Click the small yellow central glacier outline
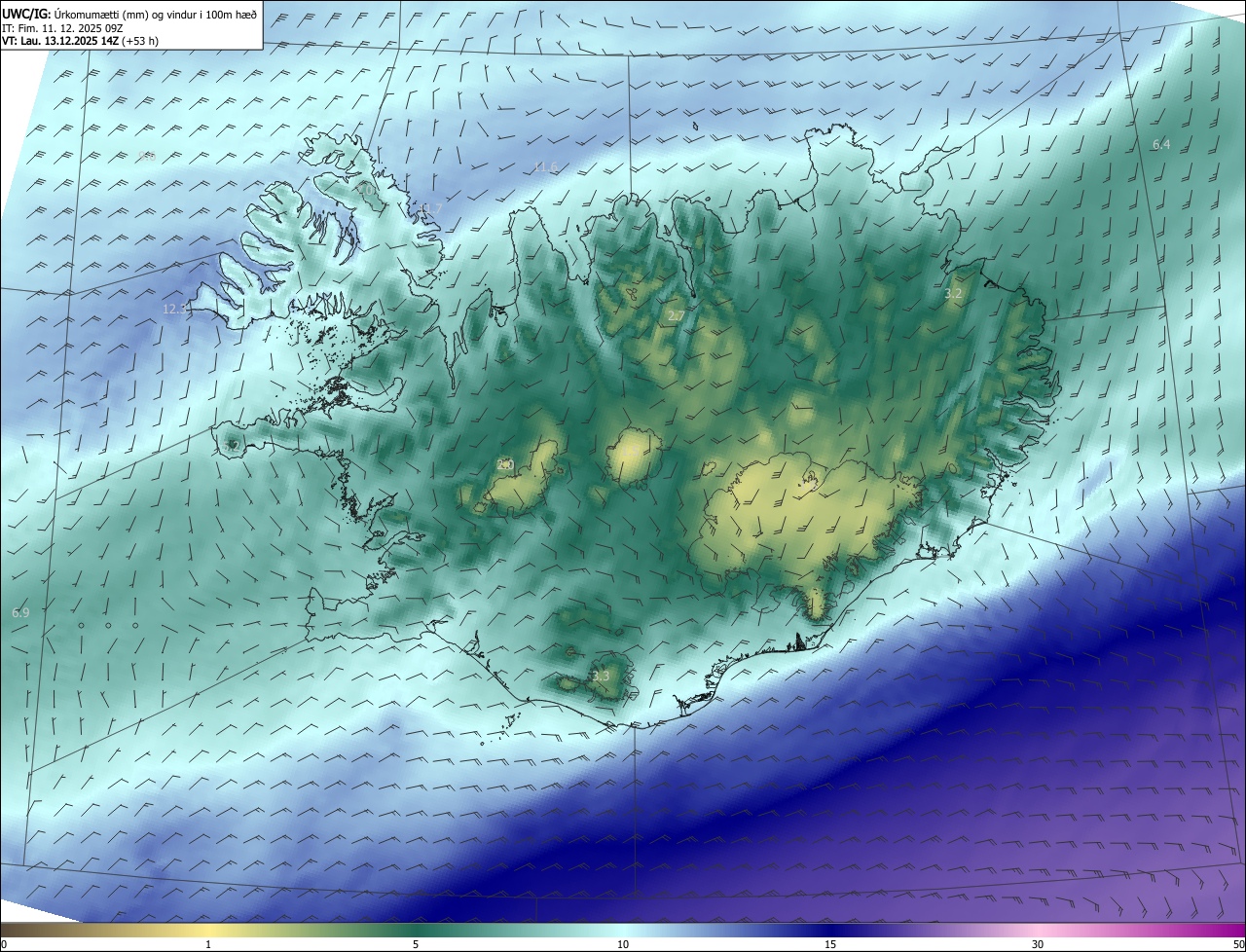 (634, 457)
